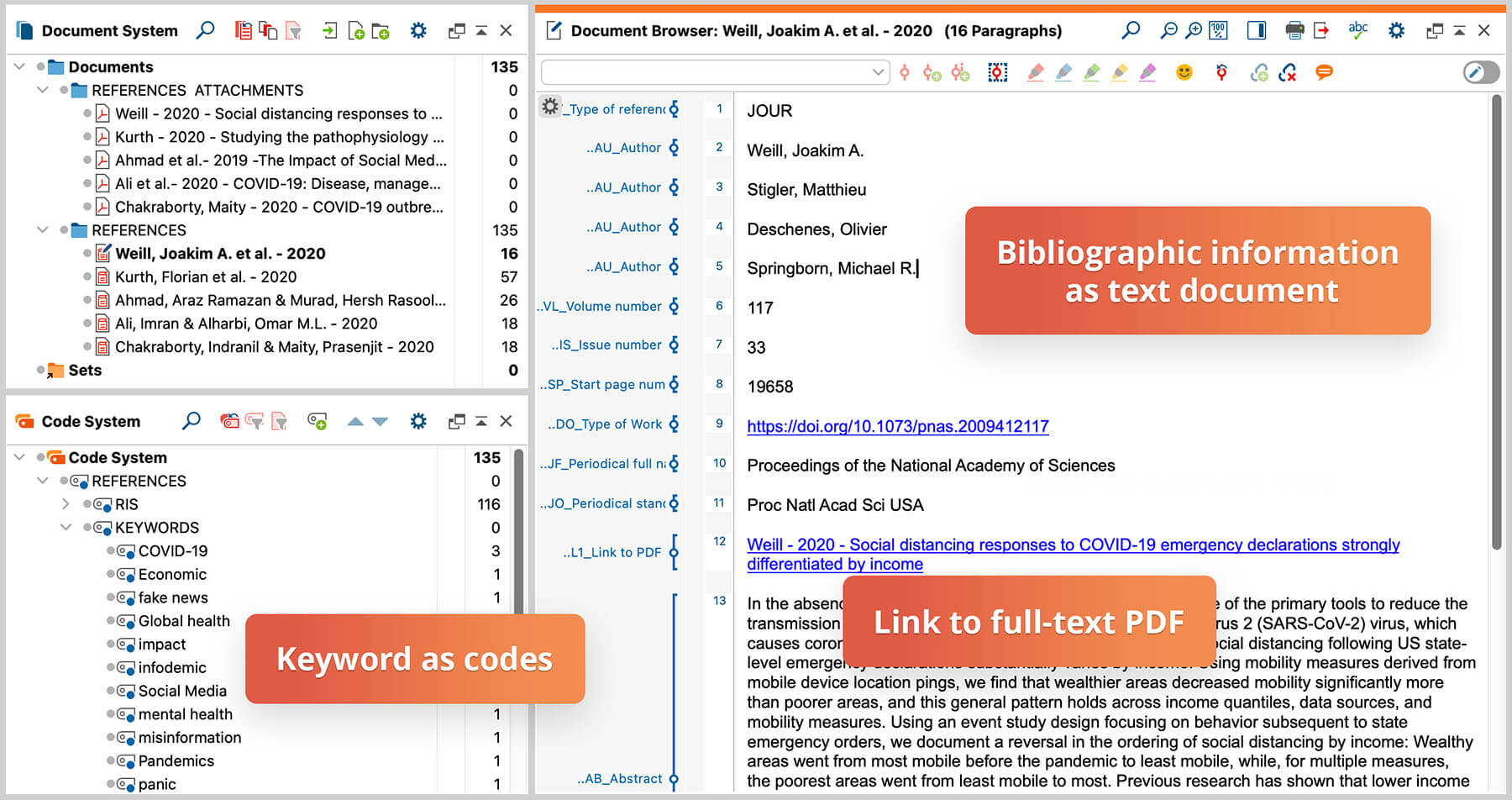Image resolution: width=1512 pixels, height=800 pixels.
Task: Toggle the sidebar view in Document Browser
Action: [1257, 30]
